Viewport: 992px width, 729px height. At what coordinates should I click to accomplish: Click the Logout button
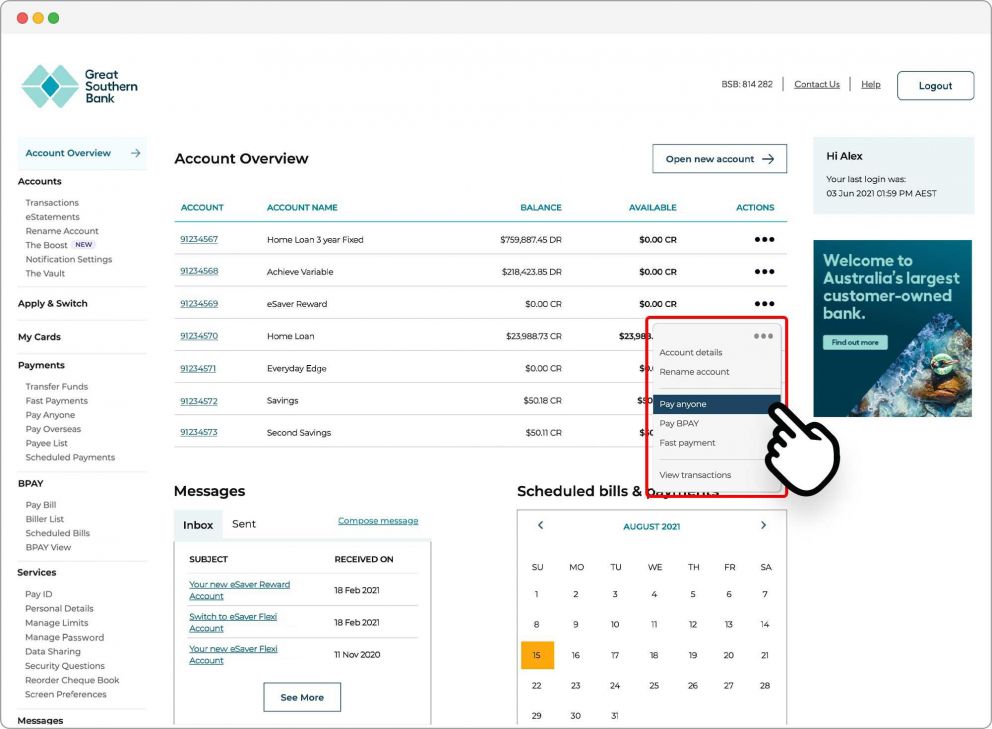935,86
